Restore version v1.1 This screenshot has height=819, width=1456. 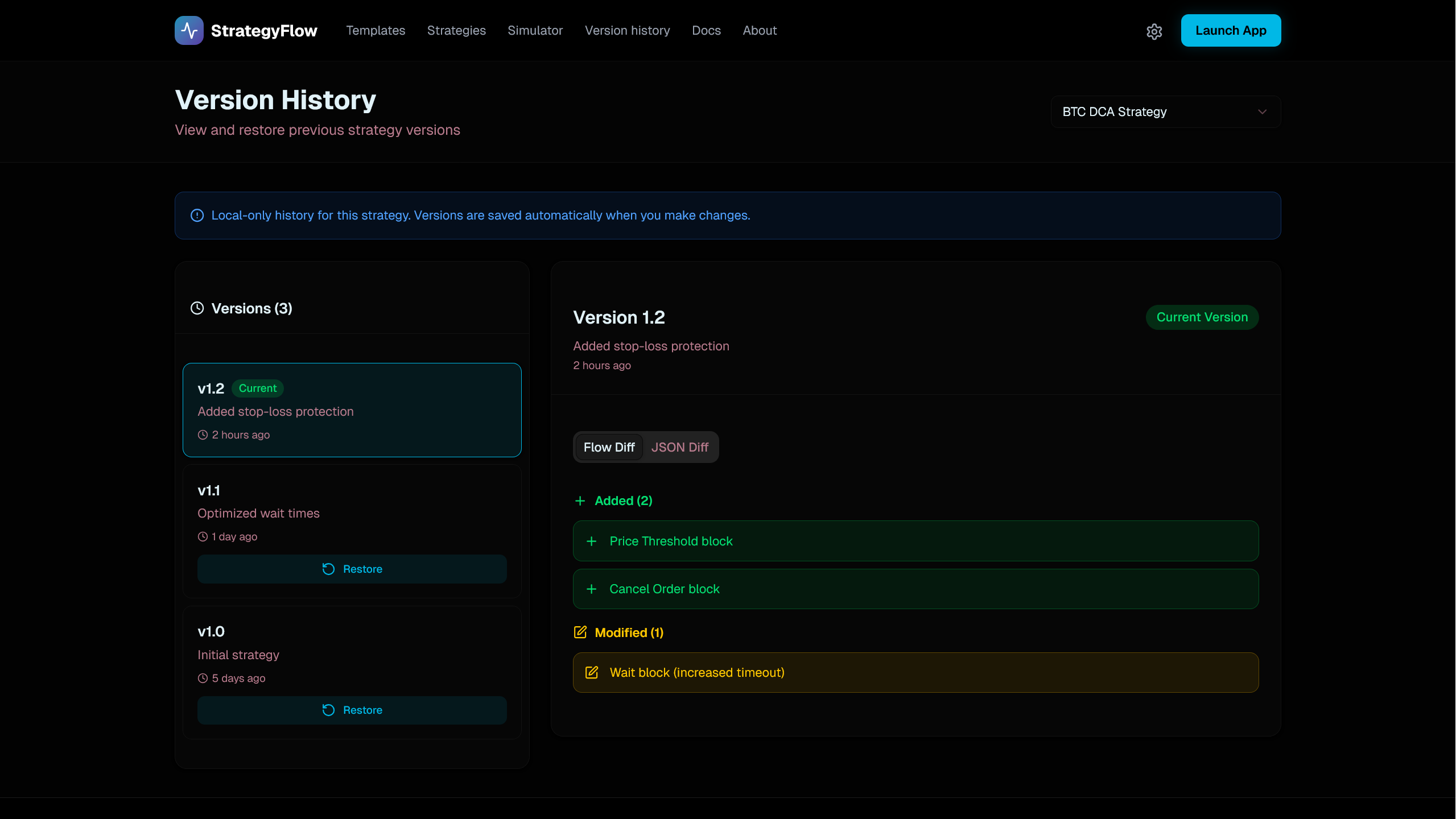[x=352, y=569]
